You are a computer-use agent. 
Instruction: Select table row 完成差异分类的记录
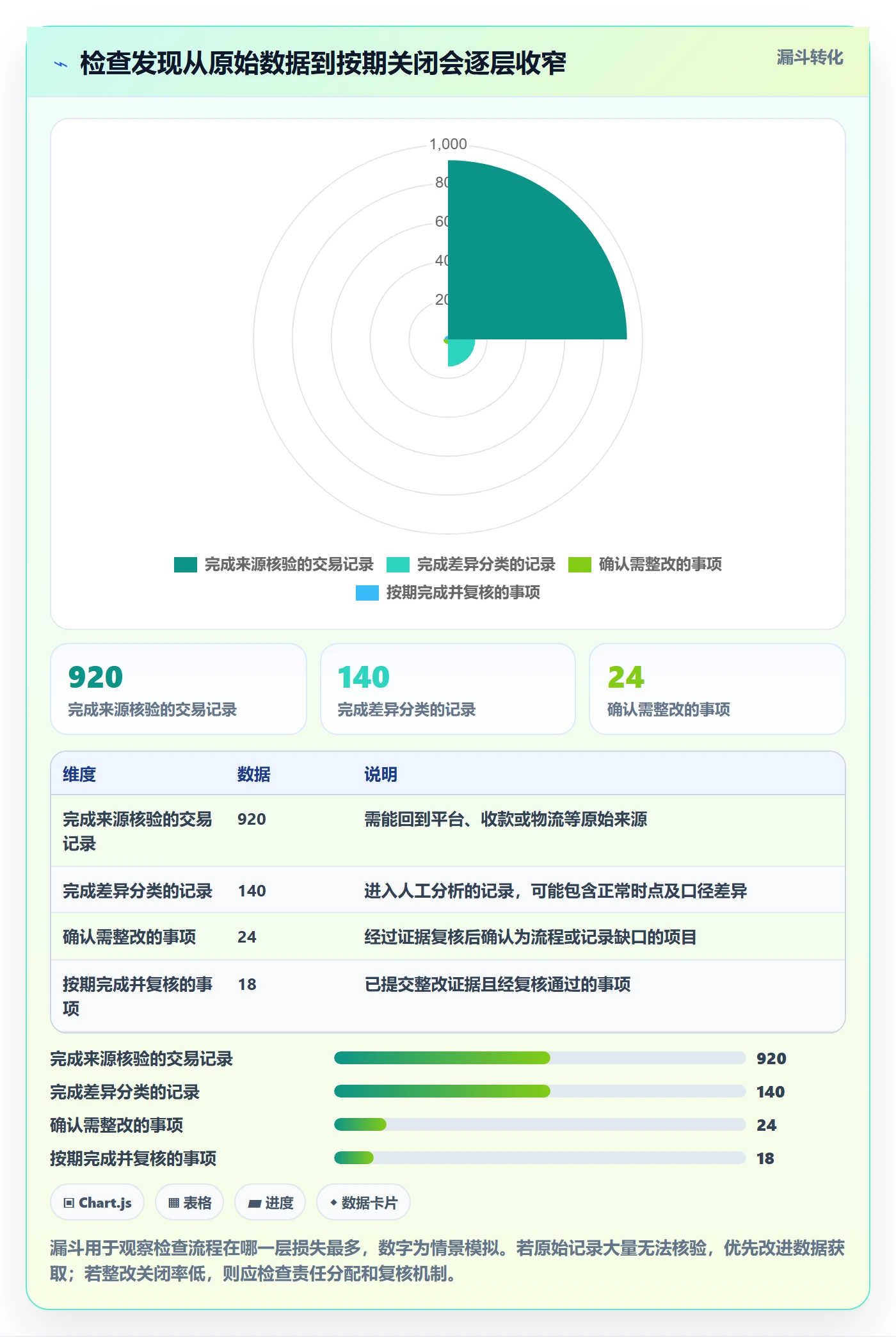[448, 890]
